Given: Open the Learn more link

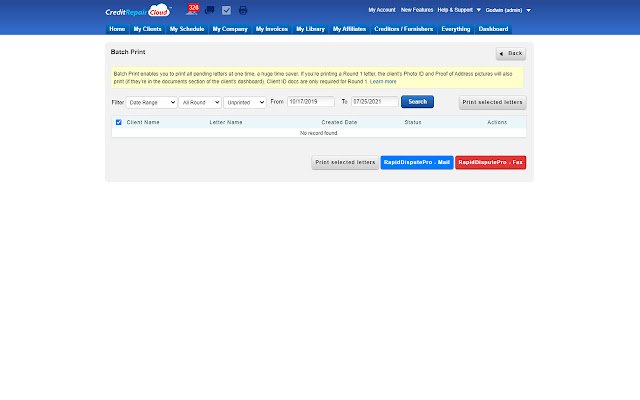Looking at the screenshot, I should [383, 82].
